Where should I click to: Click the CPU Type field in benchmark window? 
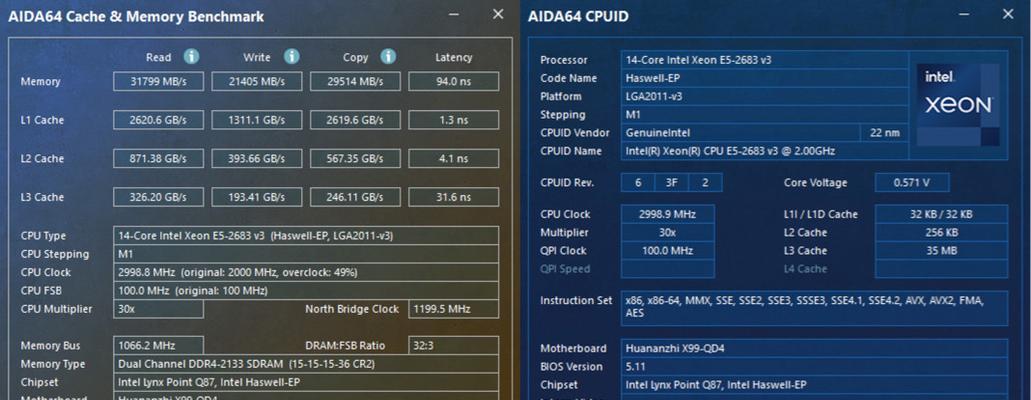coord(306,236)
